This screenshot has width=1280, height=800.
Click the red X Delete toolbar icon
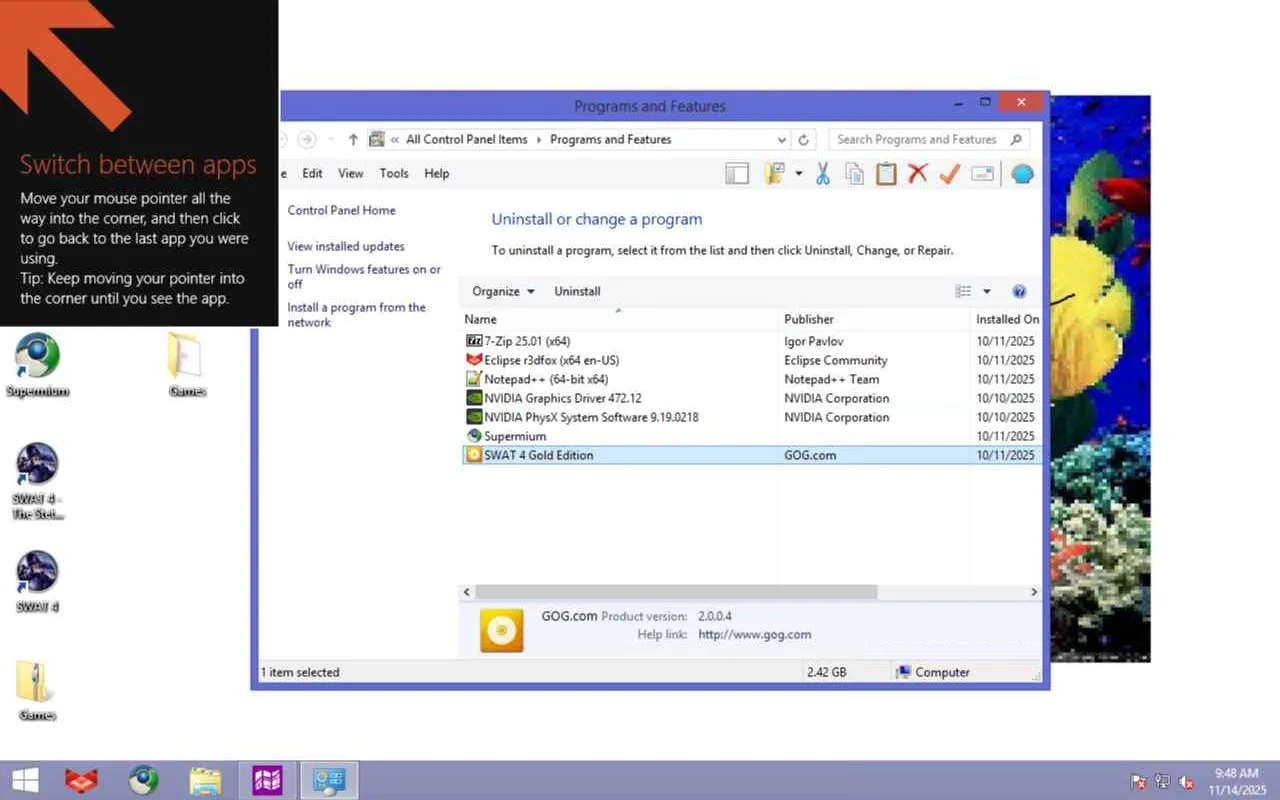point(918,174)
